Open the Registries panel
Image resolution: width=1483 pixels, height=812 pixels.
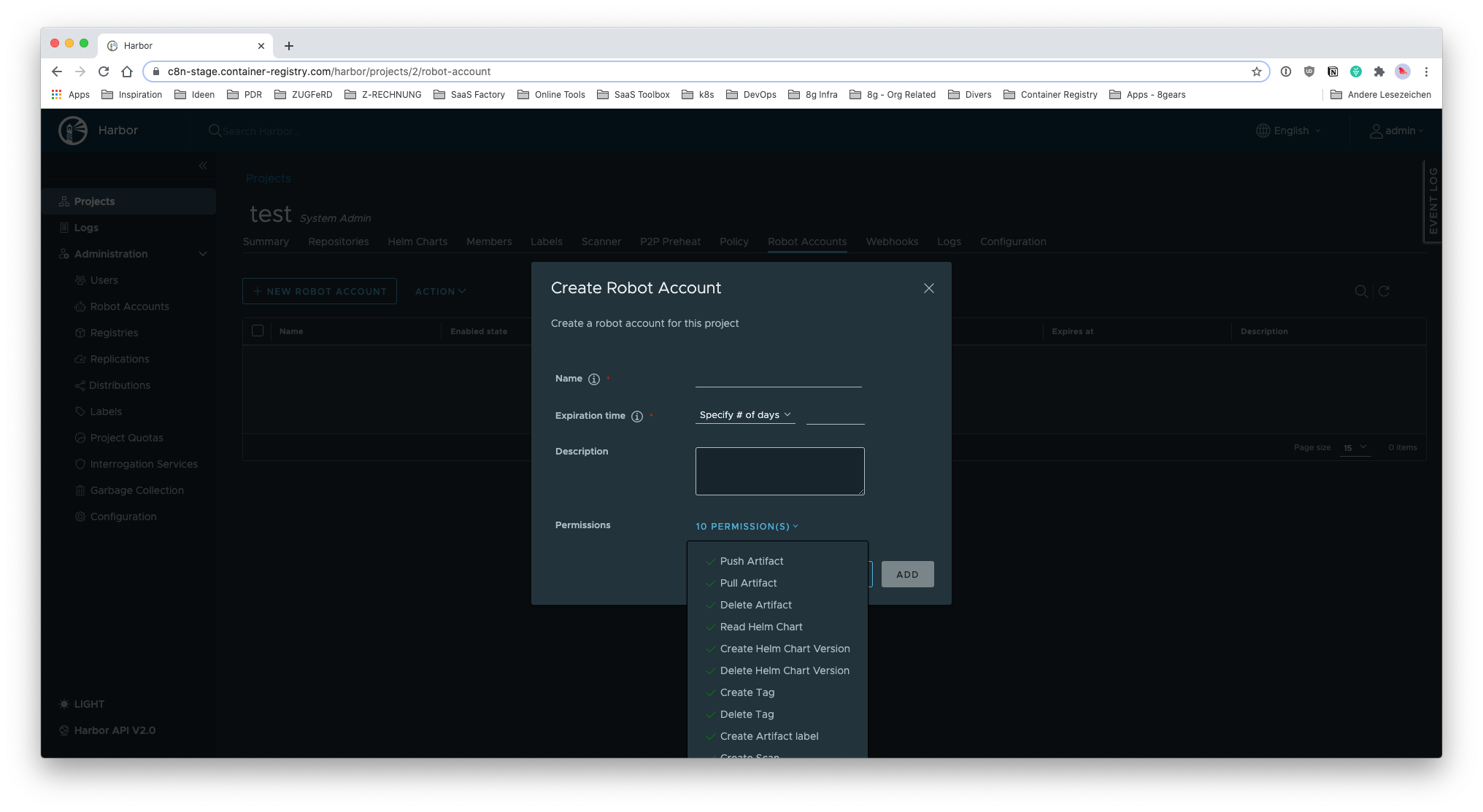[x=114, y=332]
